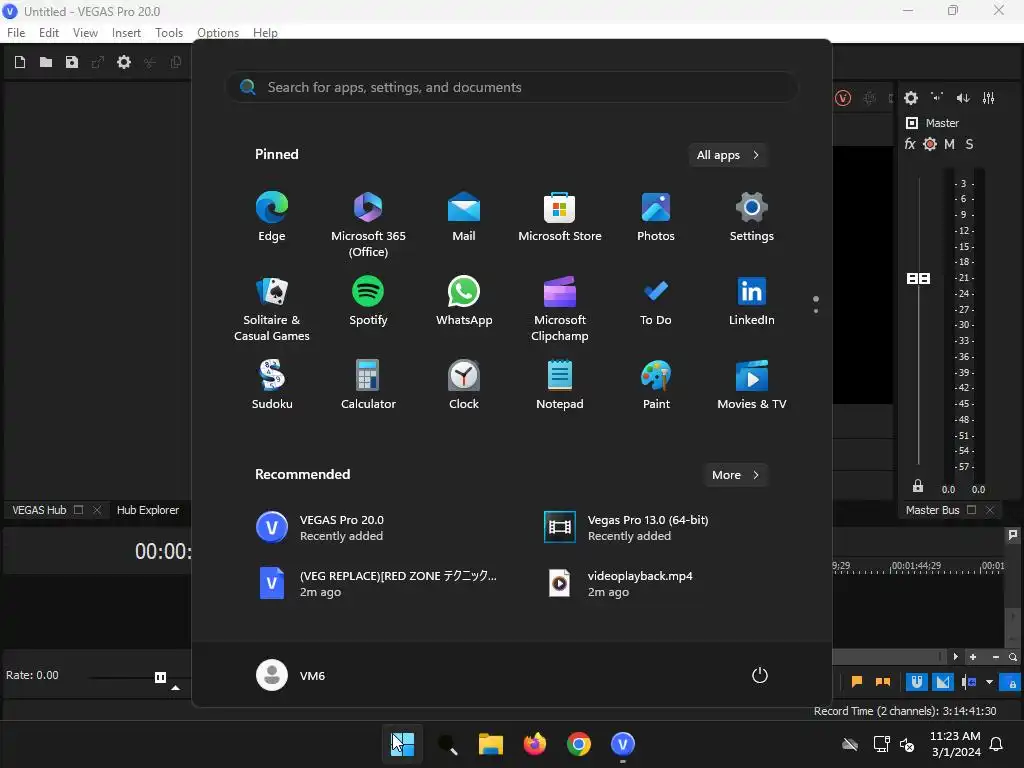Click the Save icon in VEGAS toolbar
The width and height of the screenshot is (1024, 768).
tap(72, 62)
